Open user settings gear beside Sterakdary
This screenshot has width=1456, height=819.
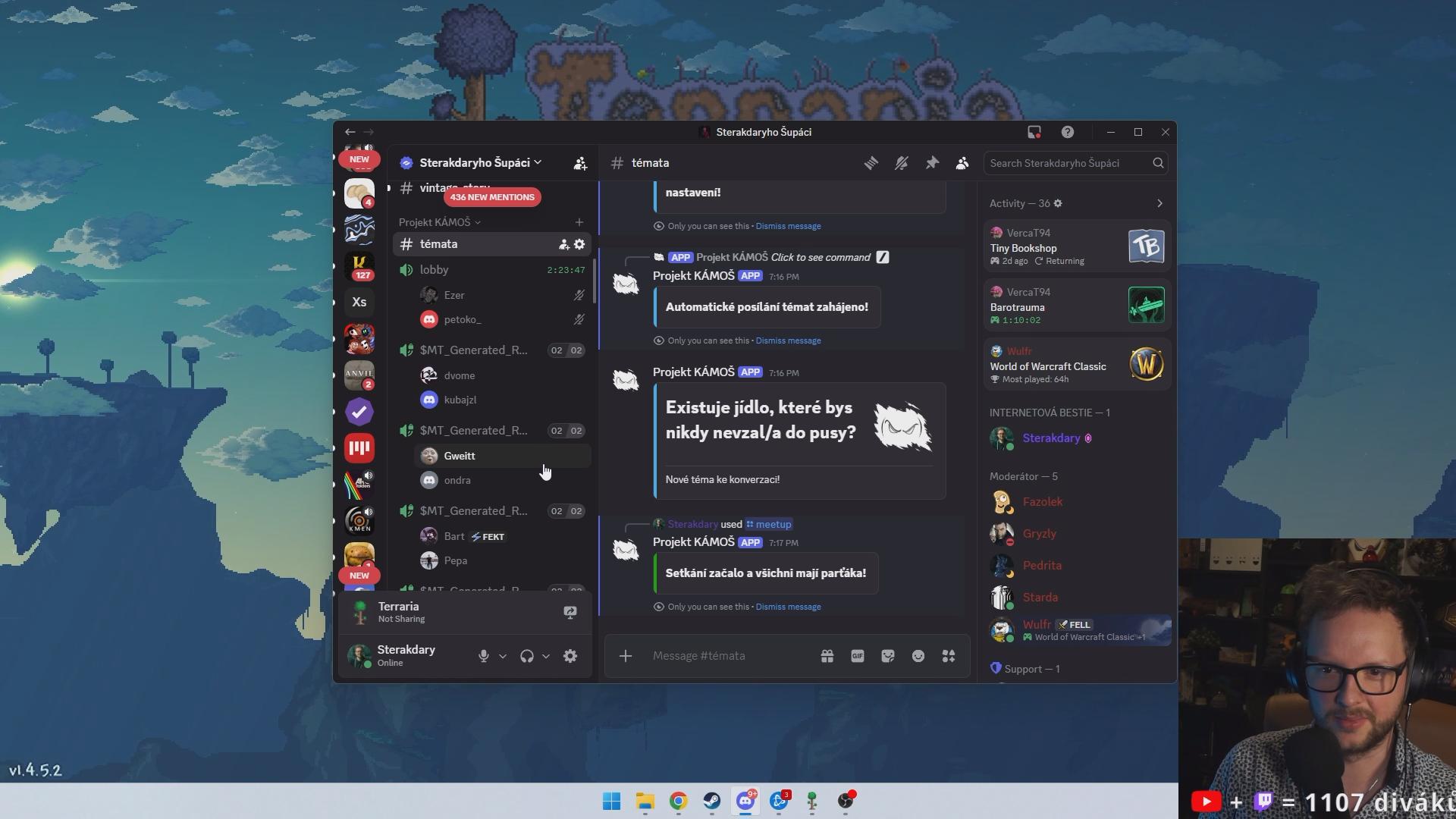click(570, 656)
